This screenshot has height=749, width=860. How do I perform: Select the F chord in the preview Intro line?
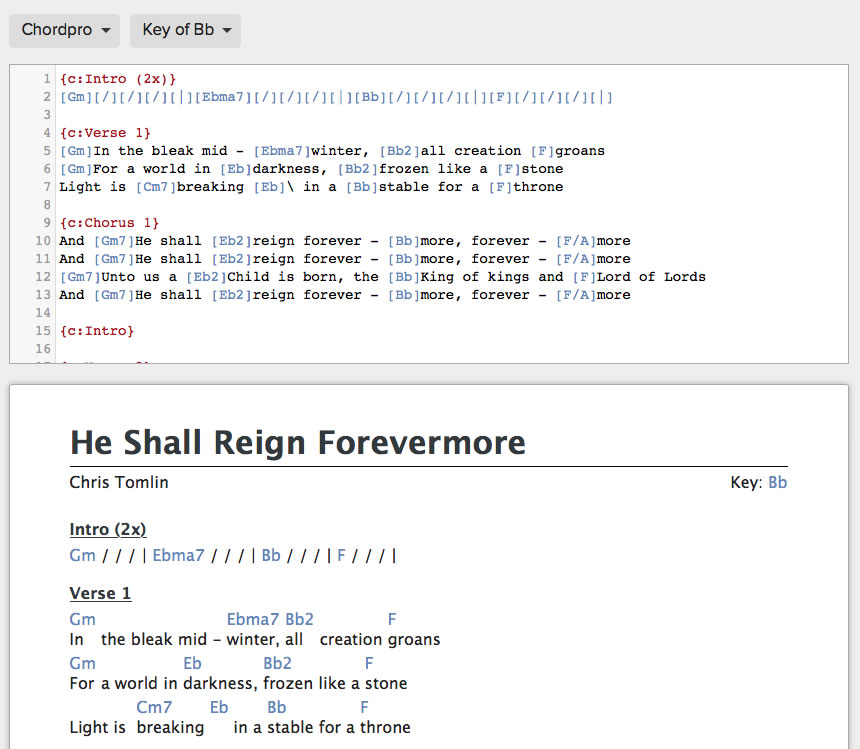341,555
